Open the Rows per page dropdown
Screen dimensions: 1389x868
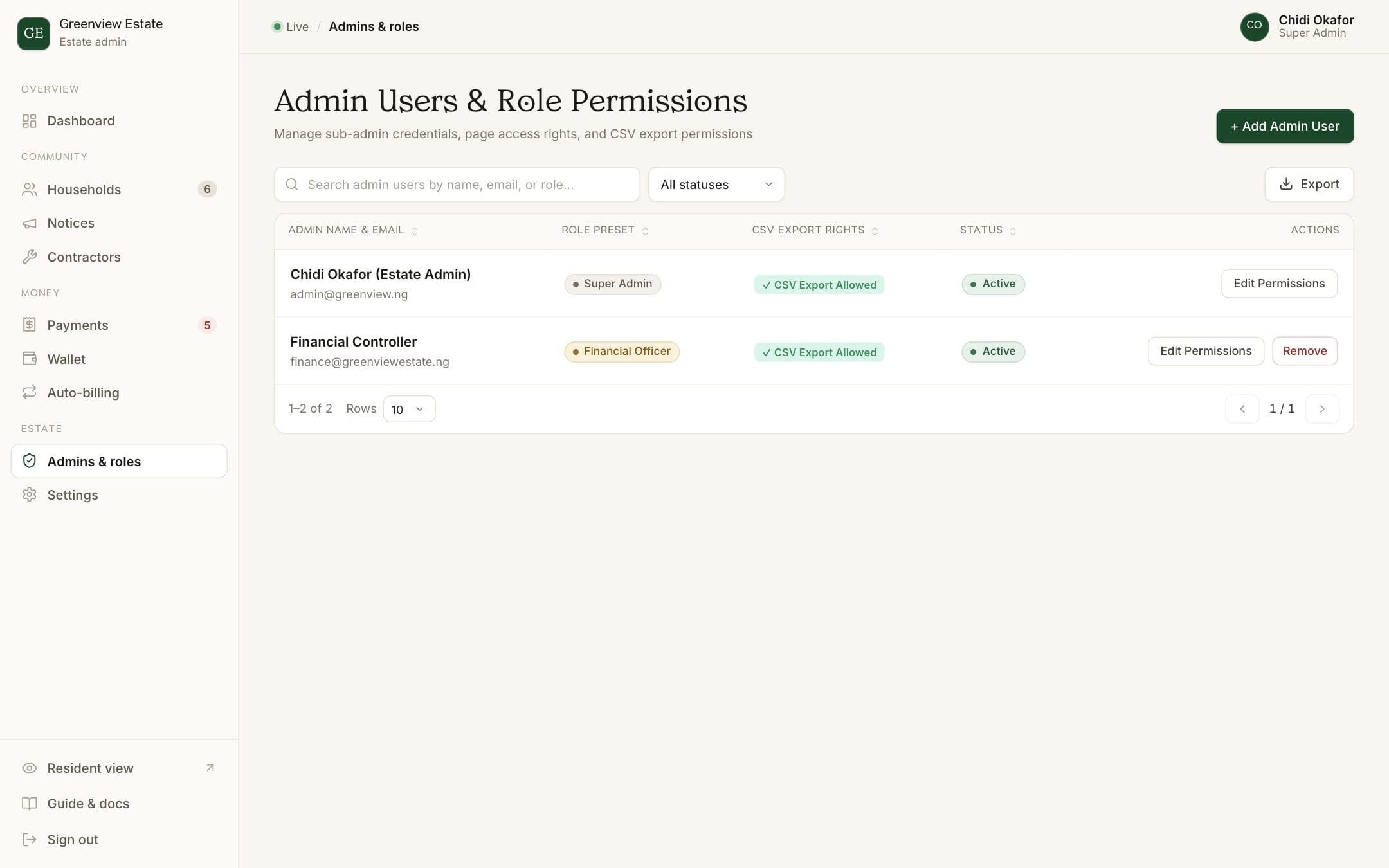pyautogui.click(x=409, y=409)
